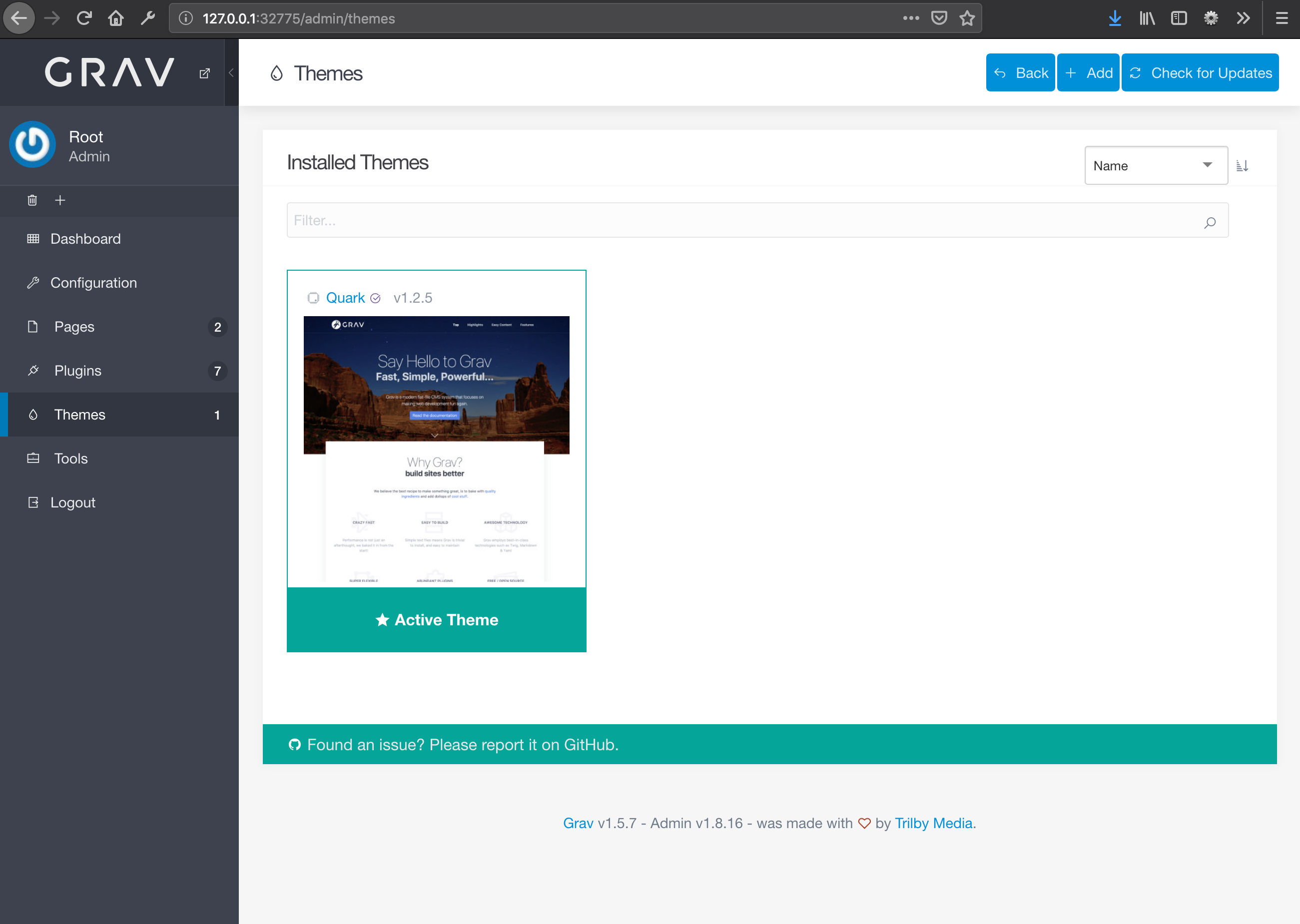Open the Trilby Media link
The image size is (1300, 924).
933,823
